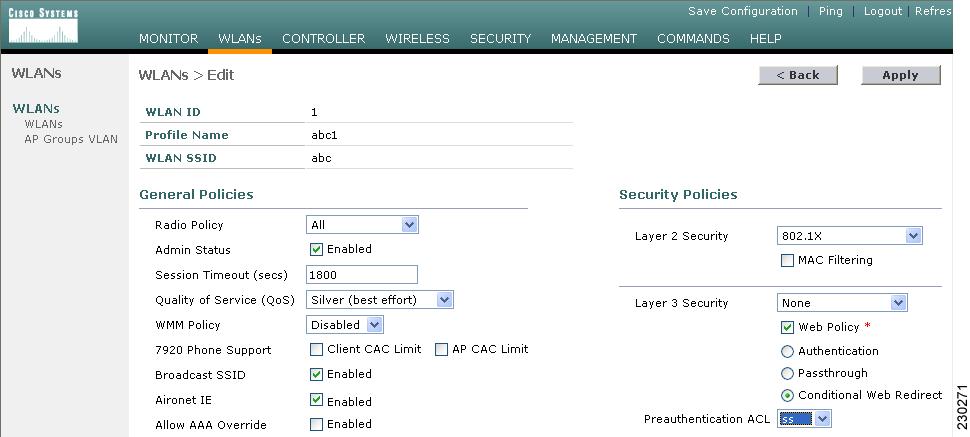Viewport: 970px width, 437px height.
Task: Select the Authentication radio button
Action: pos(787,352)
